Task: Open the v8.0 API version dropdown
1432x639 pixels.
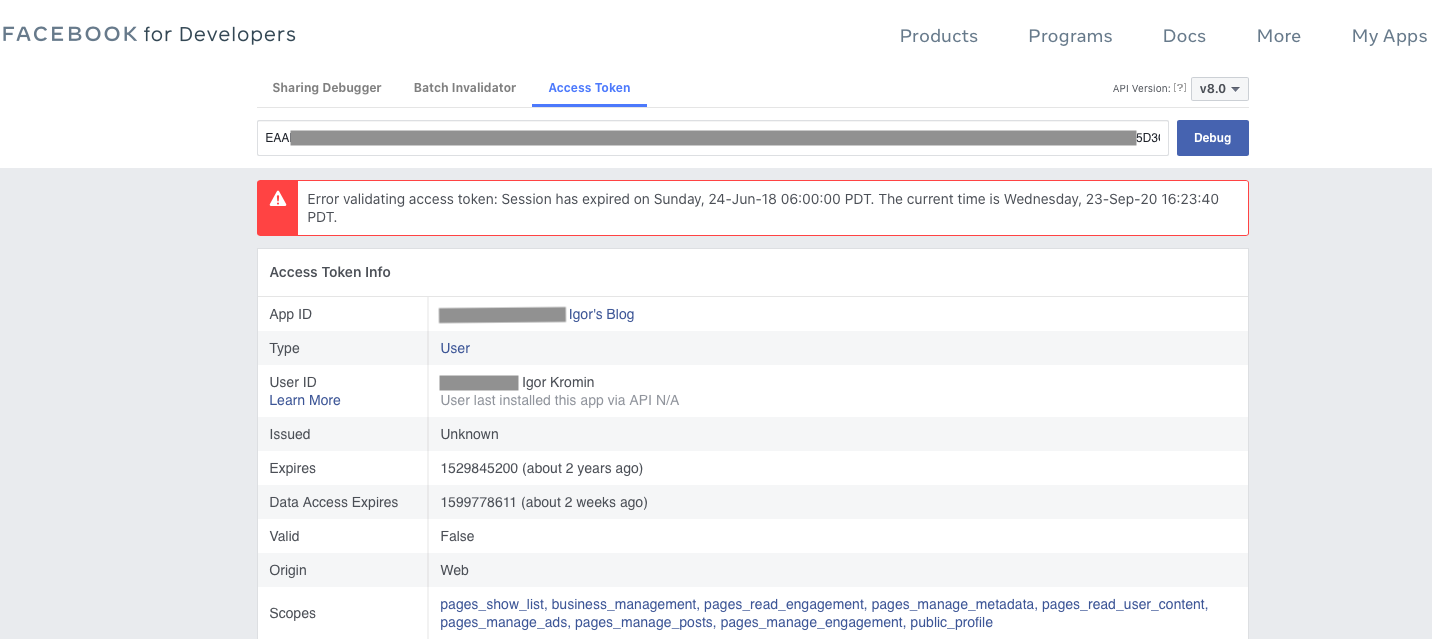Action: pyautogui.click(x=1220, y=89)
